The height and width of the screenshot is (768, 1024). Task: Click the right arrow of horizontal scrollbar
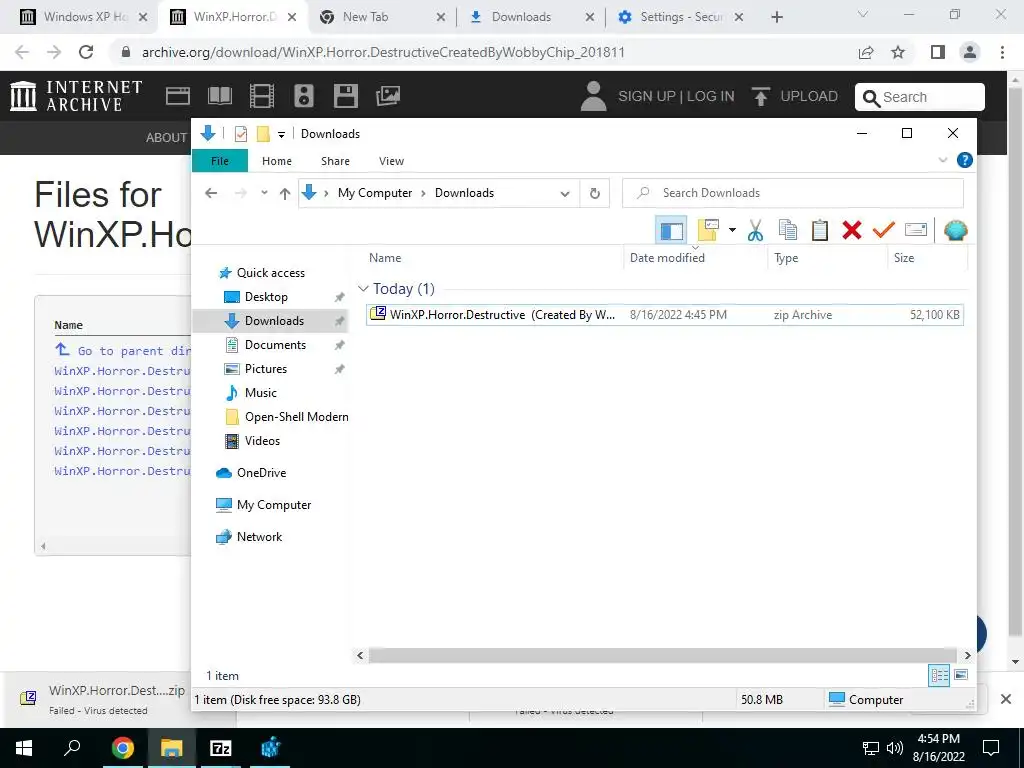pyautogui.click(x=967, y=655)
